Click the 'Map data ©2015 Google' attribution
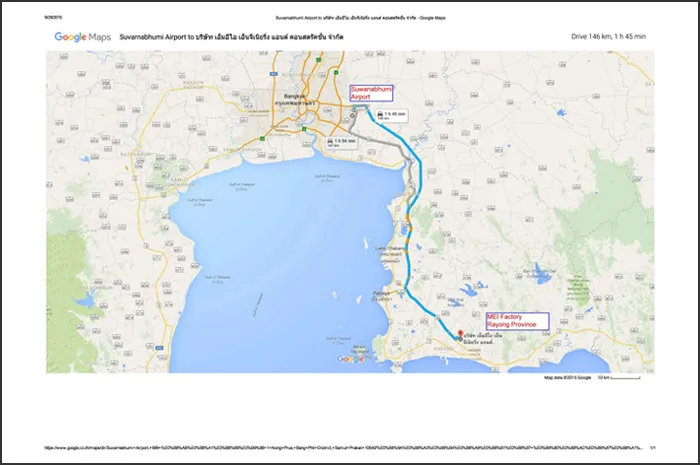 click(567, 378)
